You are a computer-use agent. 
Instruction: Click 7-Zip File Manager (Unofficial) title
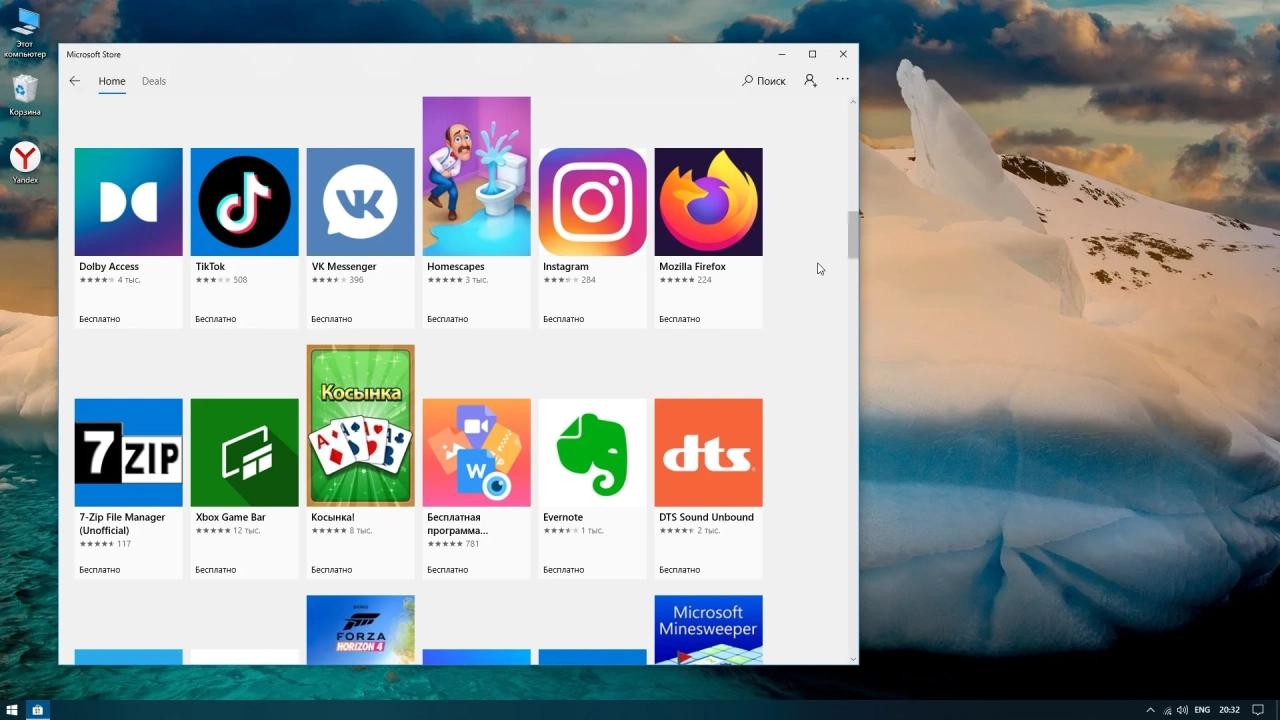click(x=122, y=524)
